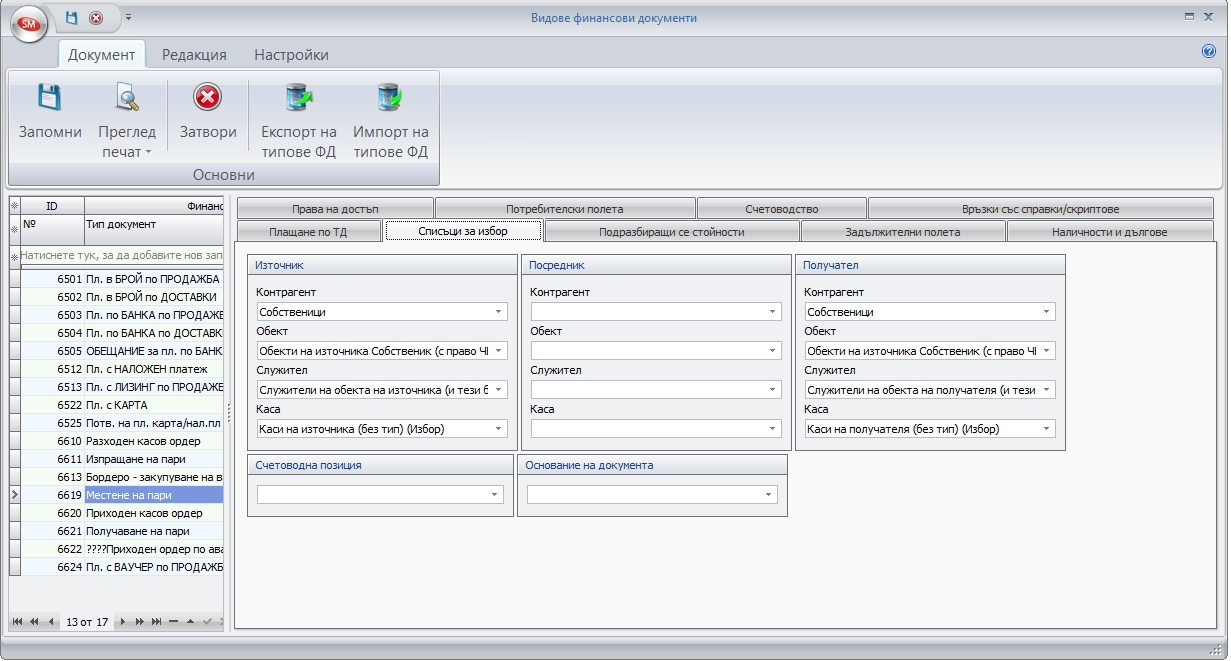Viewport: 1231px width, 661px height.
Task: Open Счетоводна позиция dropdown
Action: click(494, 495)
